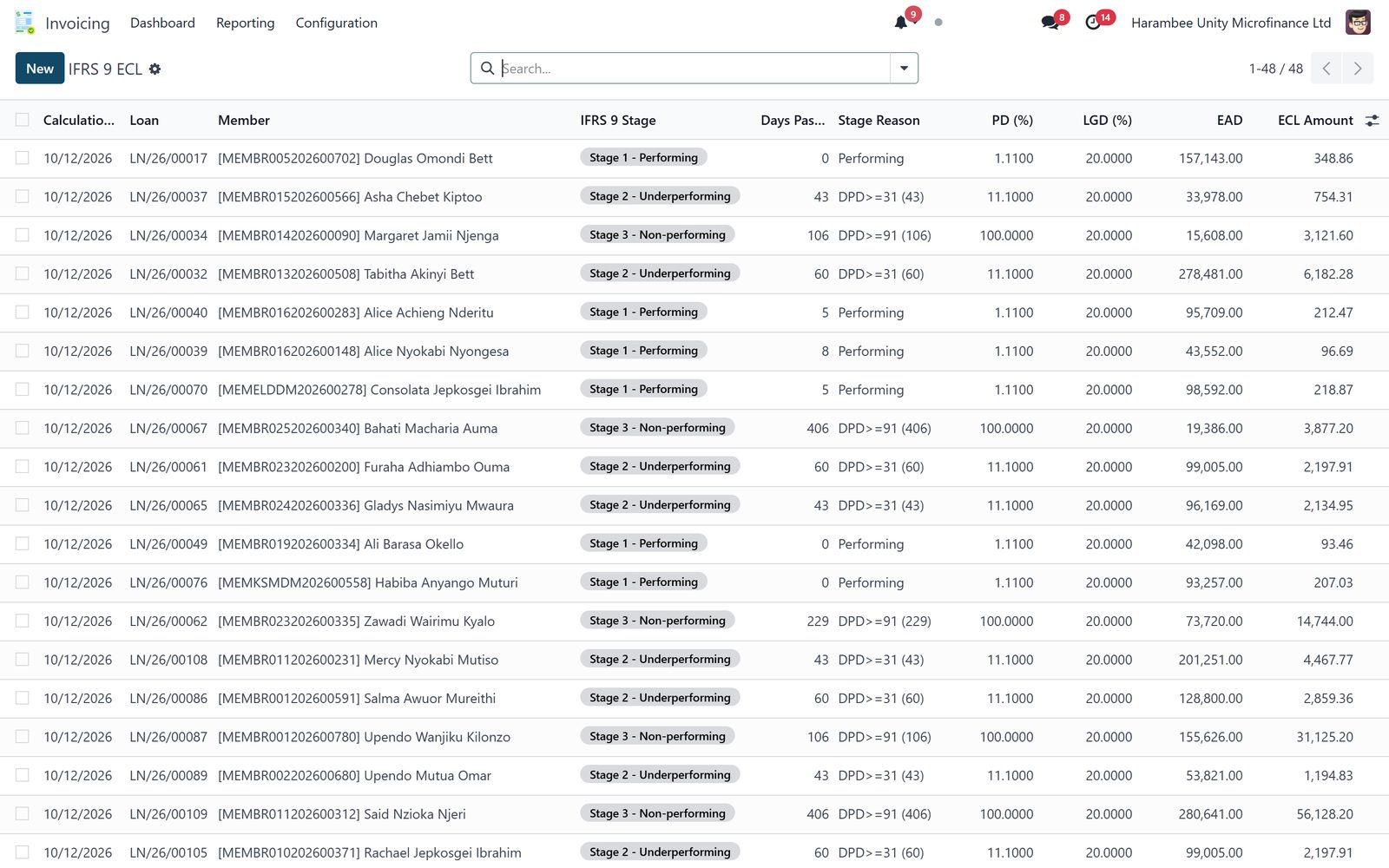Open the chat messages icon
Screen dimensions: 1389x868
coord(1050,23)
